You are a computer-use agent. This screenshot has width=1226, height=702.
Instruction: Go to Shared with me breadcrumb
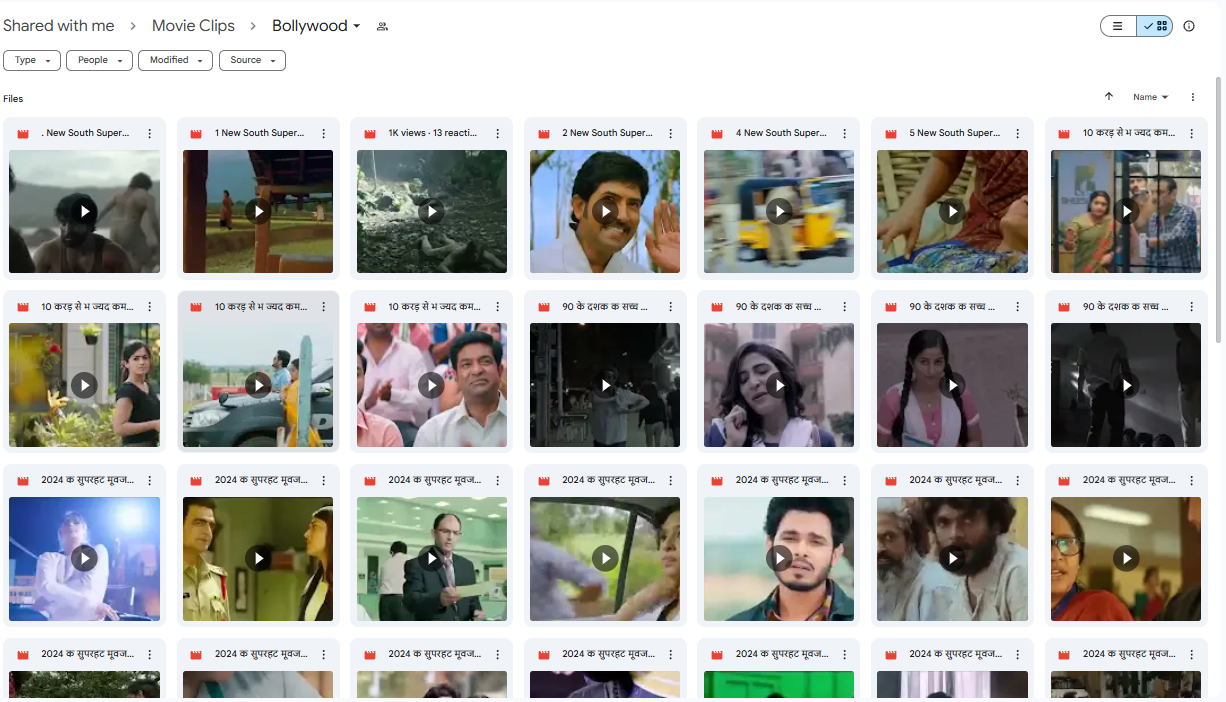point(59,26)
